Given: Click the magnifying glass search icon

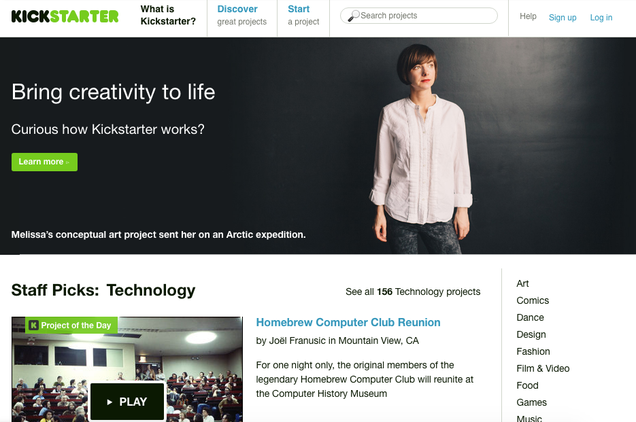Looking at the screenshot, I should pos(354,16).
